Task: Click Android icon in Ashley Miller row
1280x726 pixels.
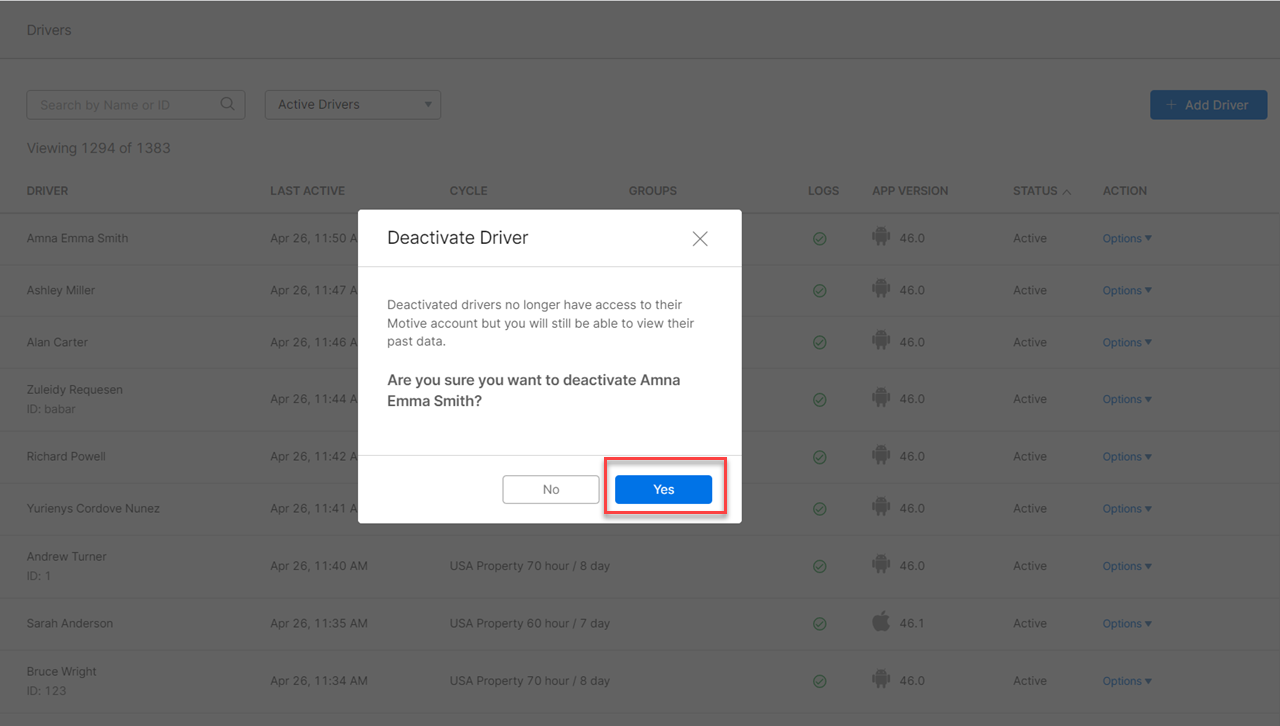Action: (x=881, y=289)
